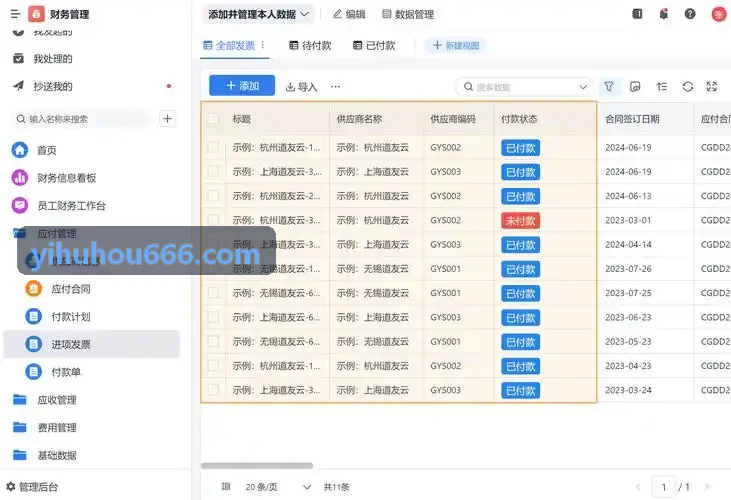Screen dimensions: 731x500
Task: Check row 杭州道友云-1 dated 2023-04-23
Action: point(214,365)
